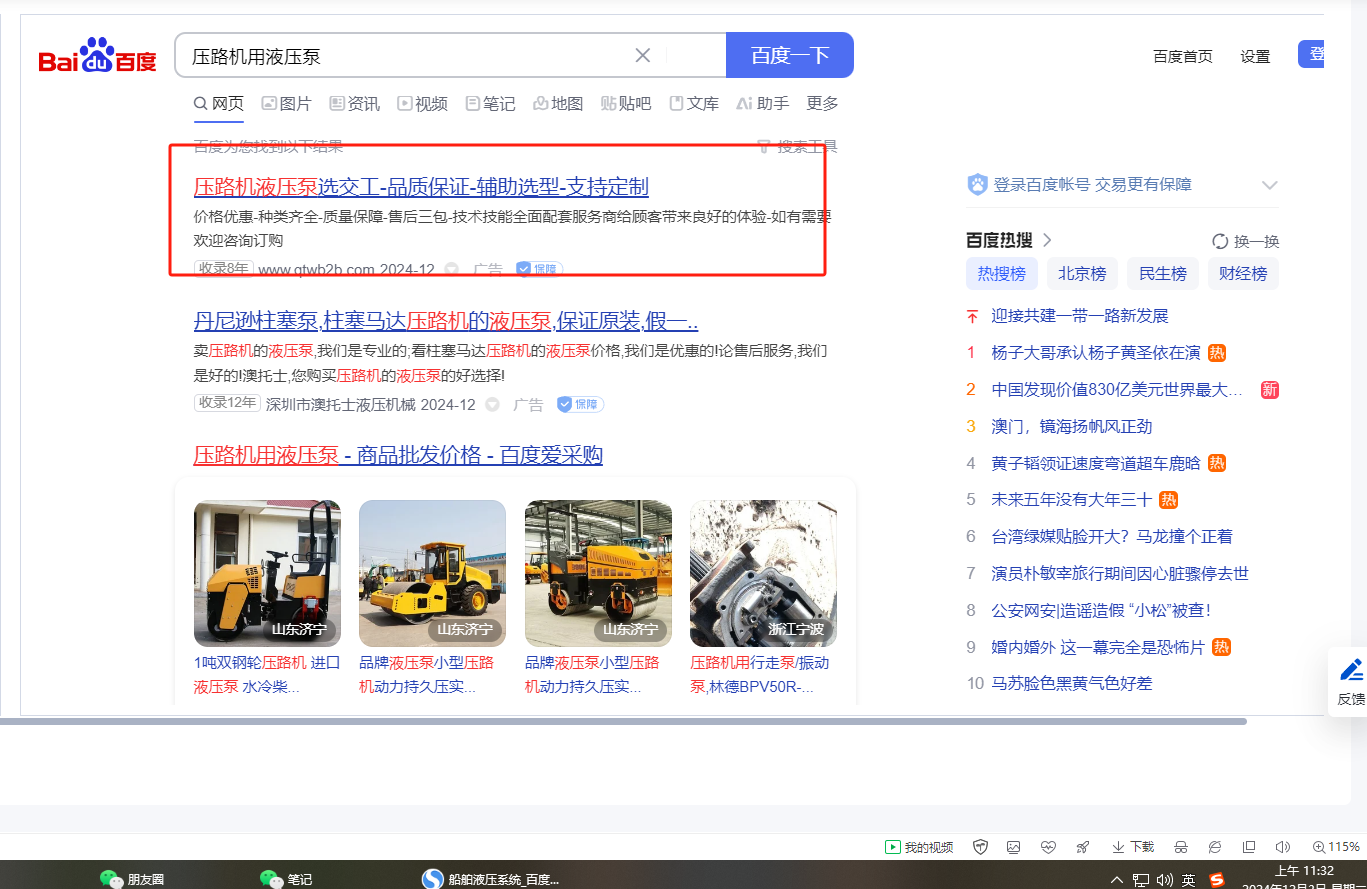Switch to the 视频 search tab
The width and height of the screenshot is (1367, 889).
coord(423,103)
